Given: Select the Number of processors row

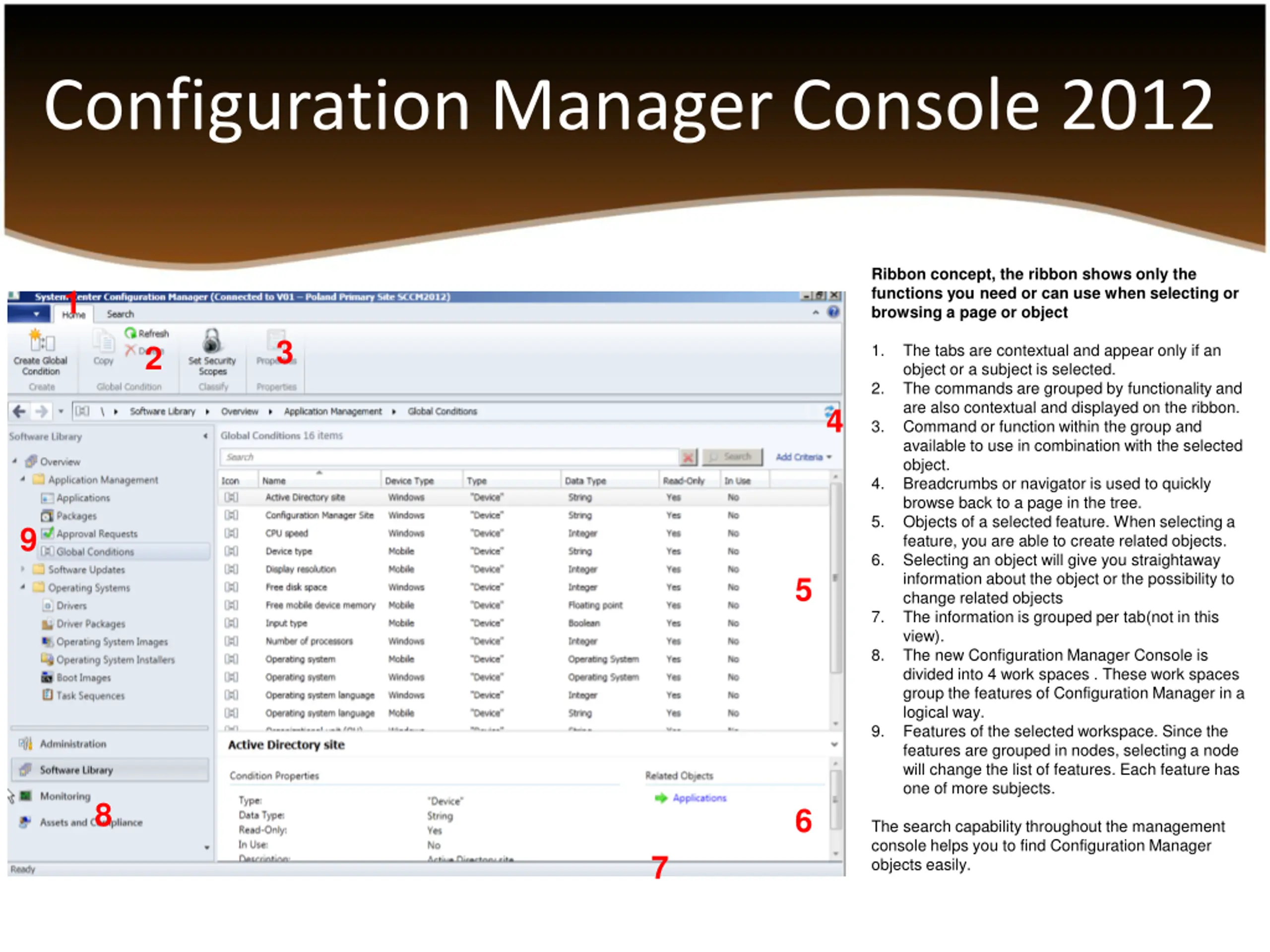Looking at the screenshot, I should [523, 641].
